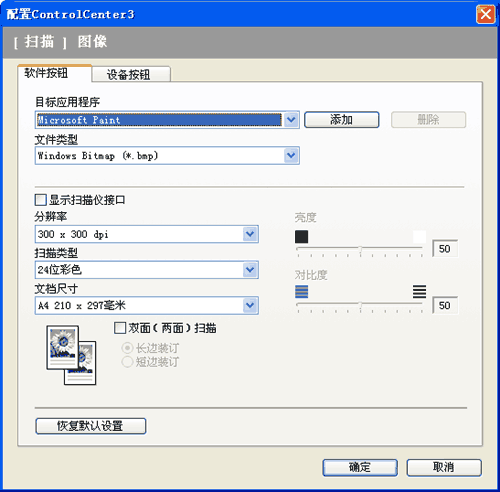Select the 长边装订 radio button
Screen dimensions: 500x492
coord(127,348)
